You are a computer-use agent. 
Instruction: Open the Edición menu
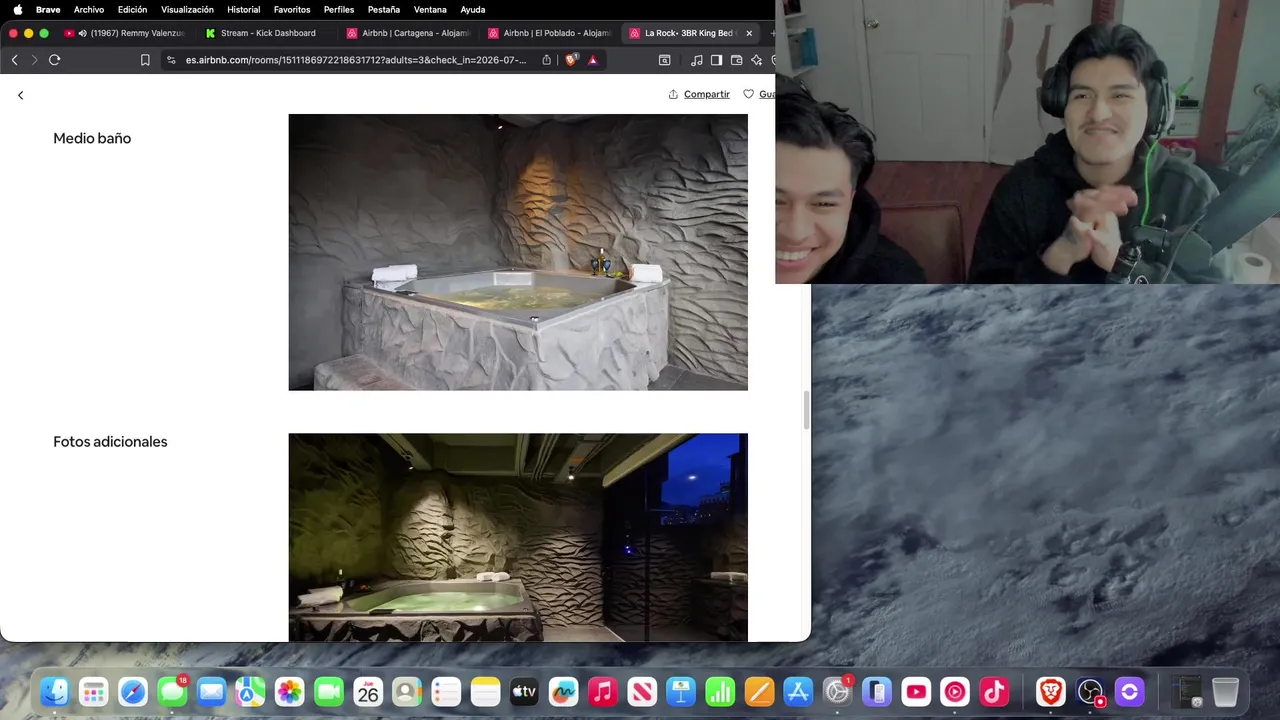[132, 9]
